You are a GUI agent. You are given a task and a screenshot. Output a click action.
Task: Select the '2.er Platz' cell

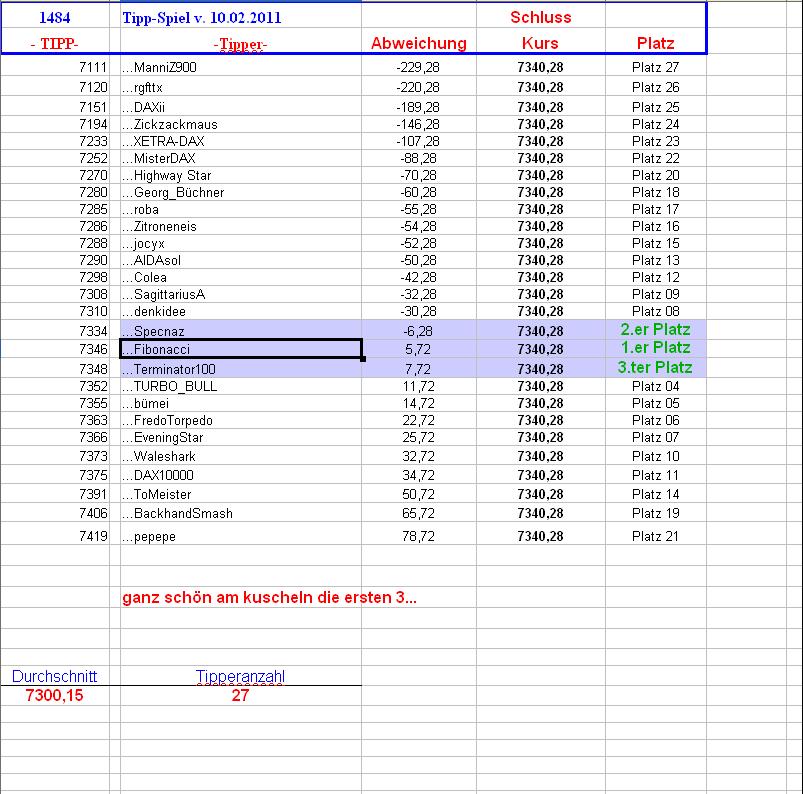[656, 329]
